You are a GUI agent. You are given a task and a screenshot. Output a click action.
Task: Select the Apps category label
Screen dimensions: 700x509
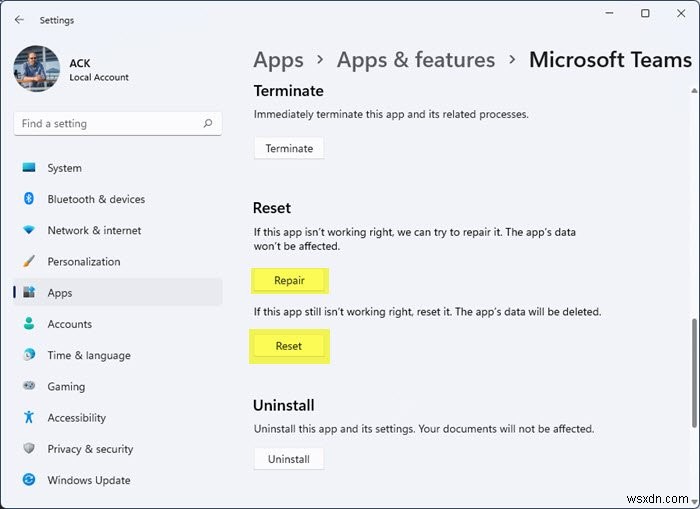(x=60, y=293)
